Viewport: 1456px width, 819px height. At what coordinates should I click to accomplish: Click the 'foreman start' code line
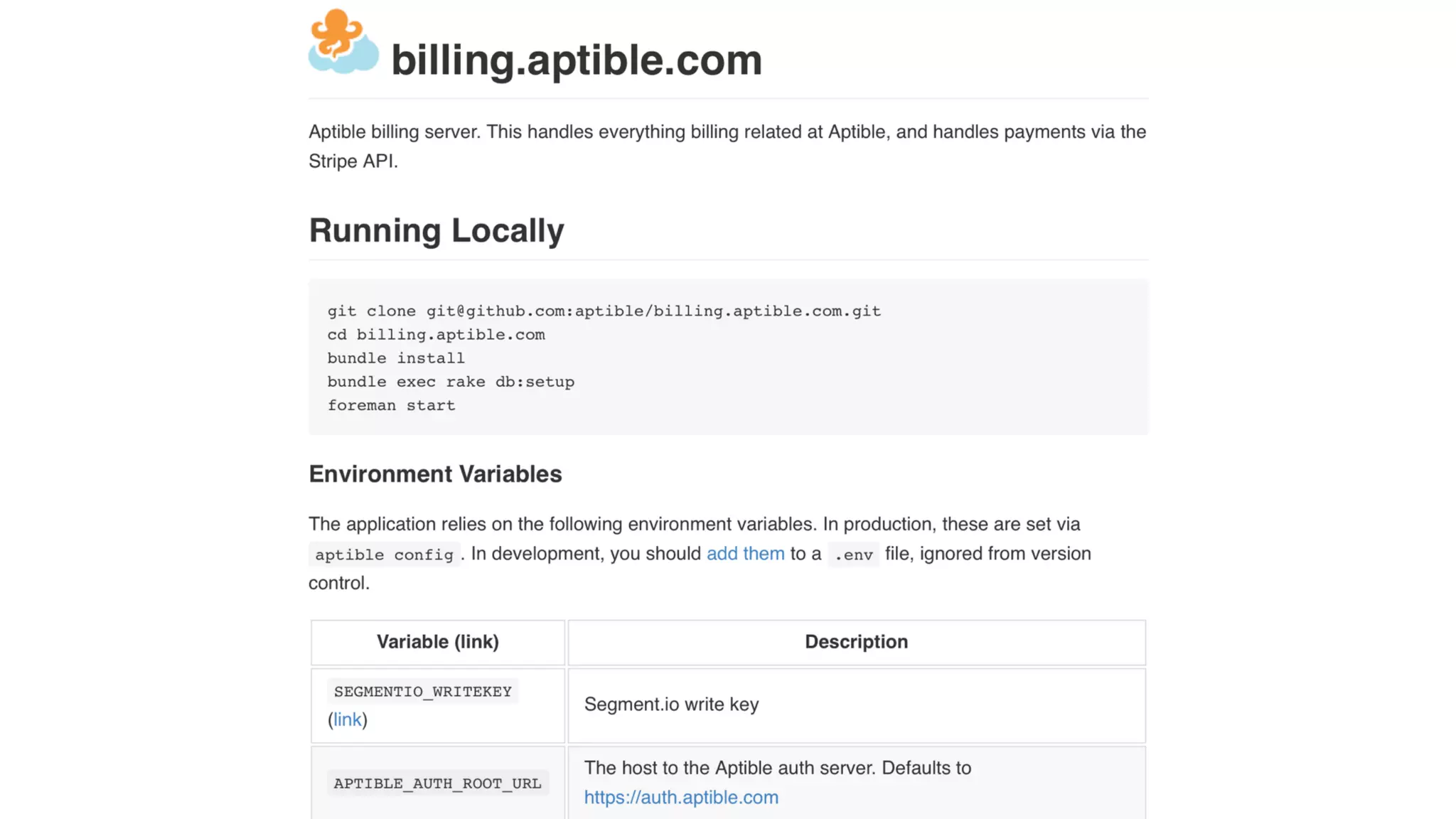pyautogui.click(x=391, y=405)
